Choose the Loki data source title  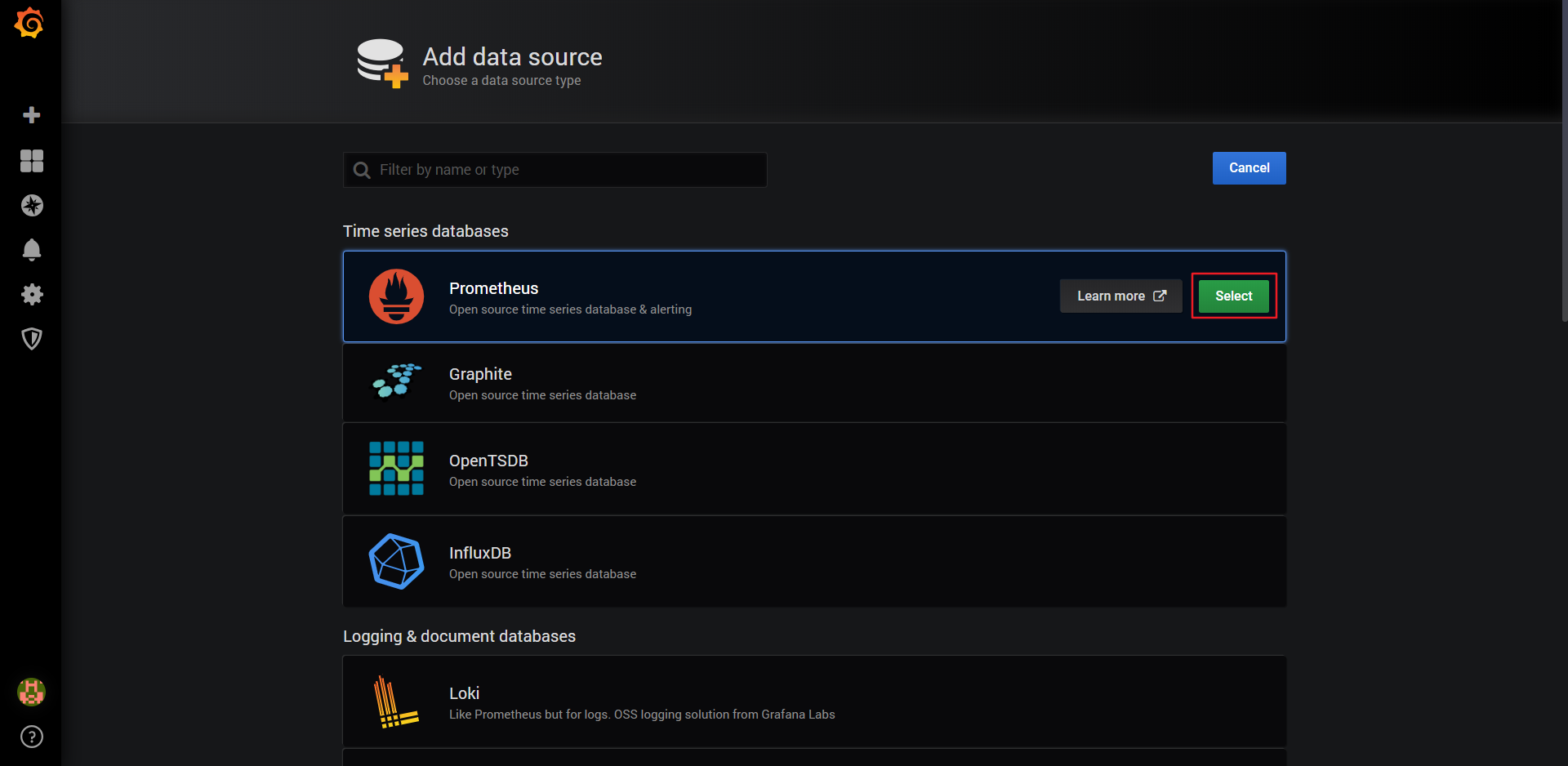coord(464,693)
